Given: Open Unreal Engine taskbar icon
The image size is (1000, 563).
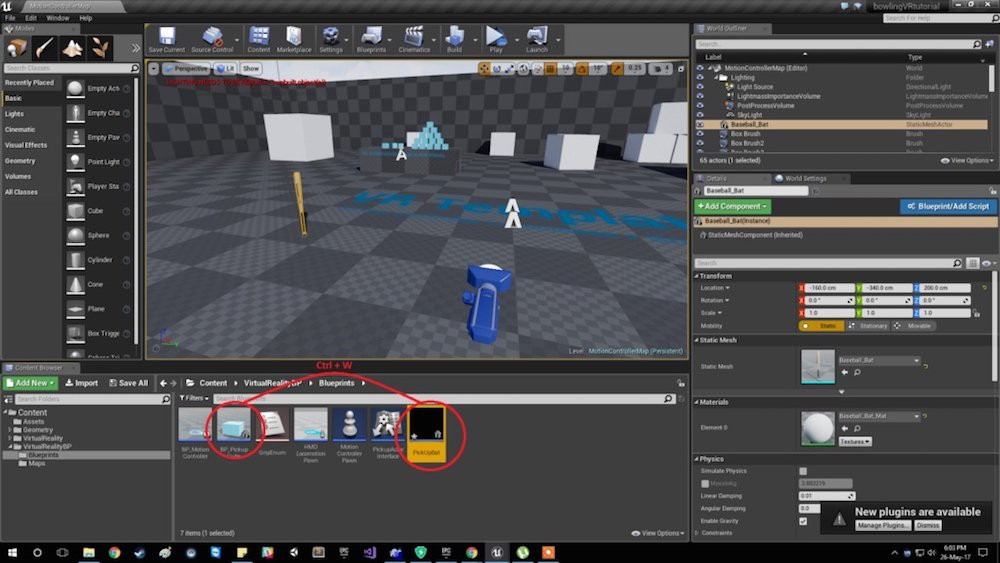Looking at the screenshot, I should pos(497,553).
